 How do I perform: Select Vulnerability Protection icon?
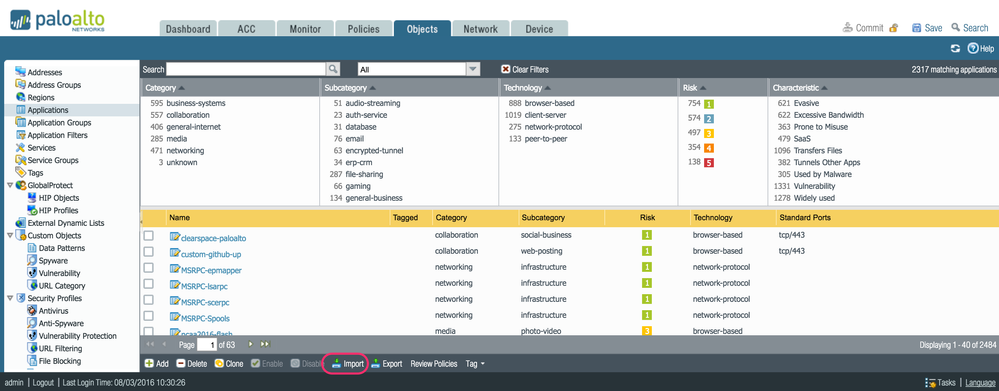[32, 336]
